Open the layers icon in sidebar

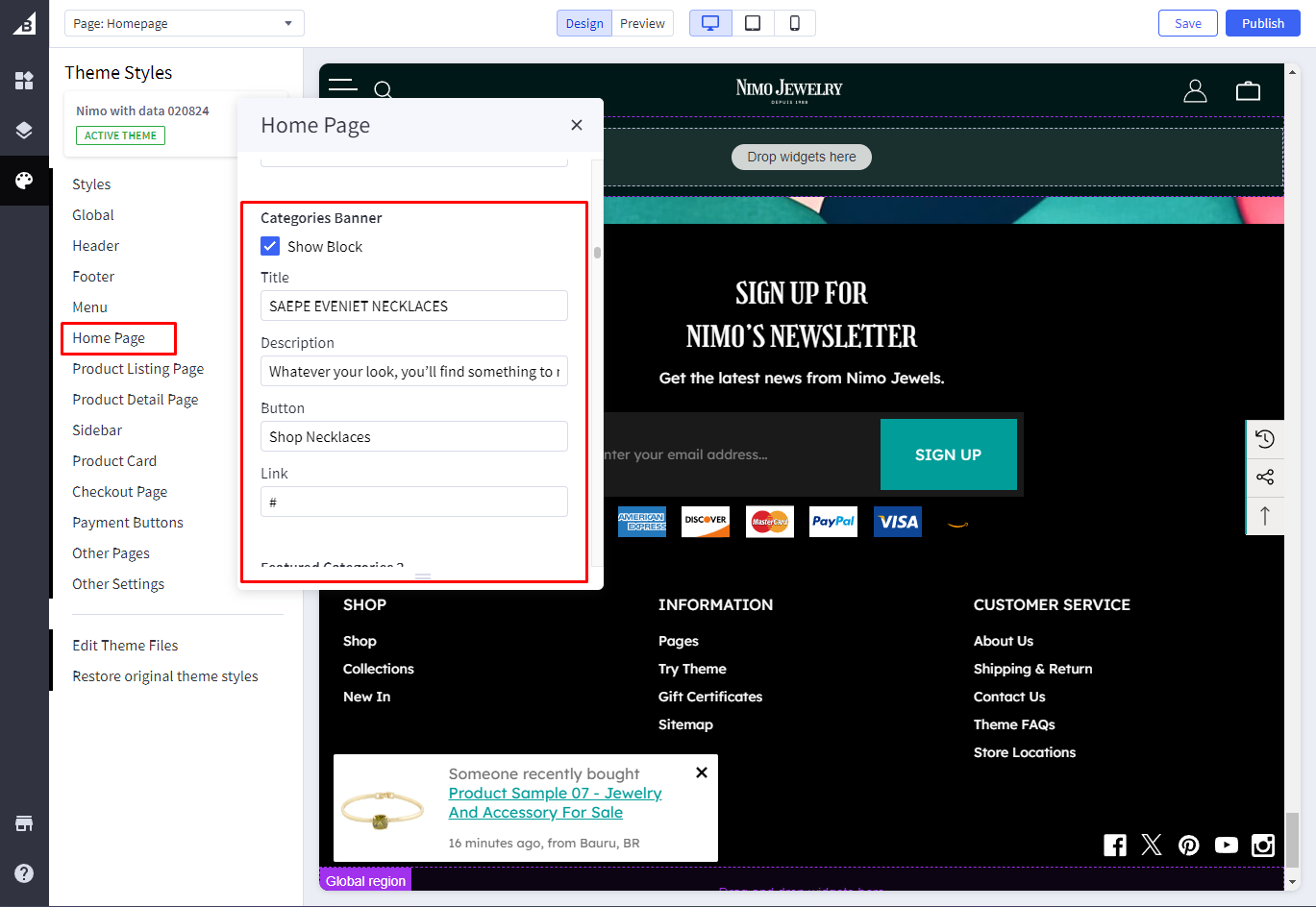tap(24, 131)
